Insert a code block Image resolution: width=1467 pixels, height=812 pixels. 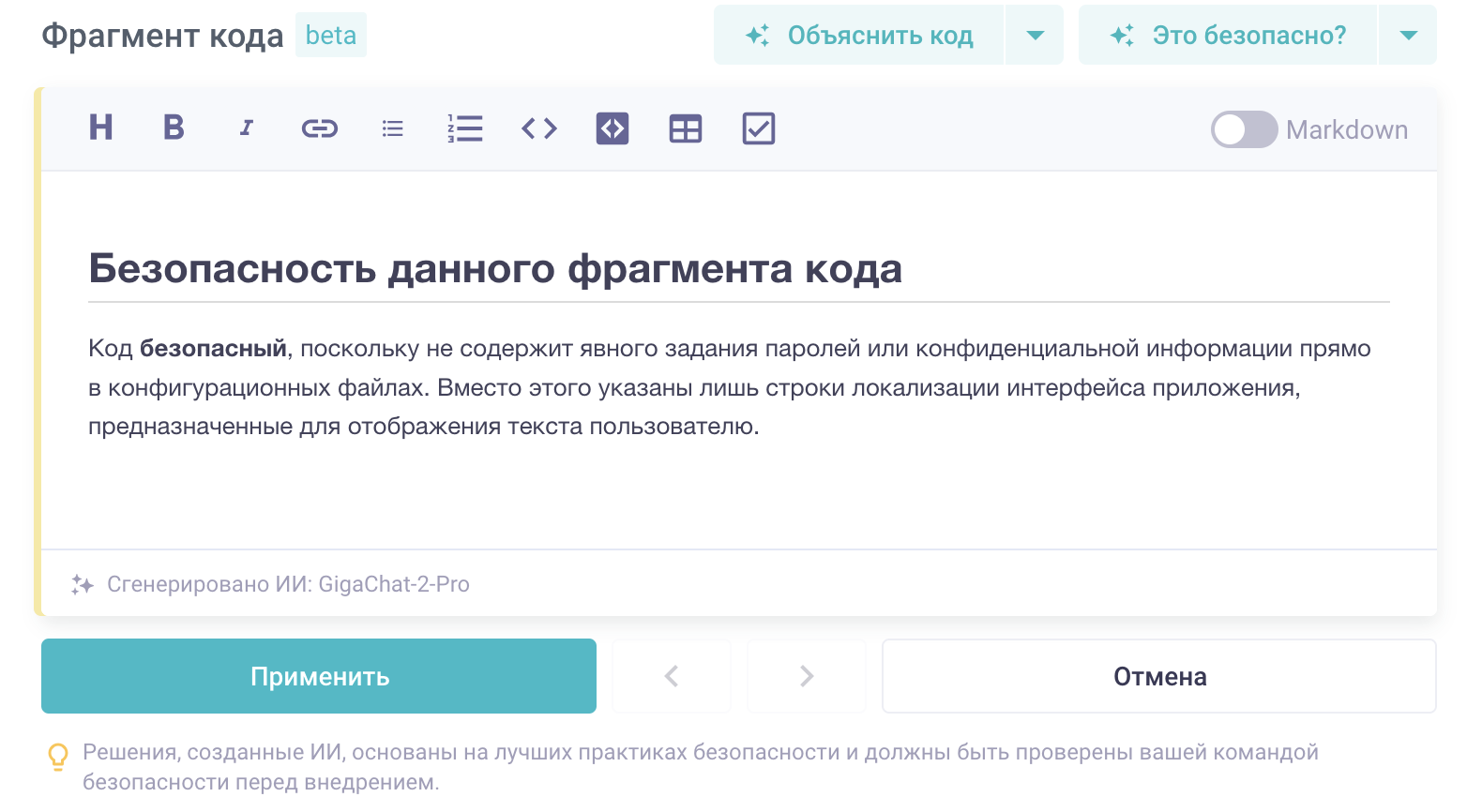[613, 128]
